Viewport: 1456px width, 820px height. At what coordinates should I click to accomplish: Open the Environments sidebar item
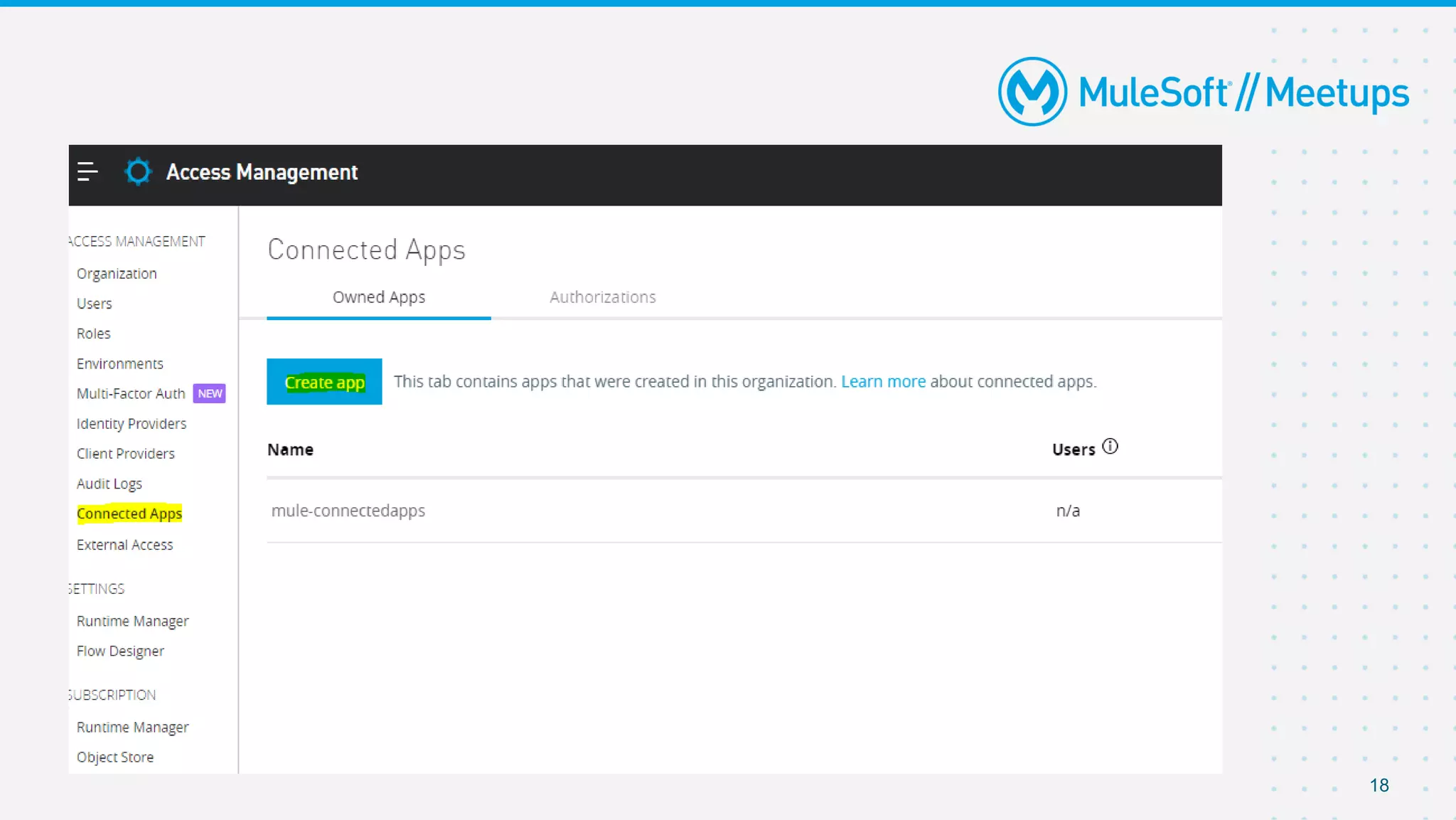click(120, 364)
